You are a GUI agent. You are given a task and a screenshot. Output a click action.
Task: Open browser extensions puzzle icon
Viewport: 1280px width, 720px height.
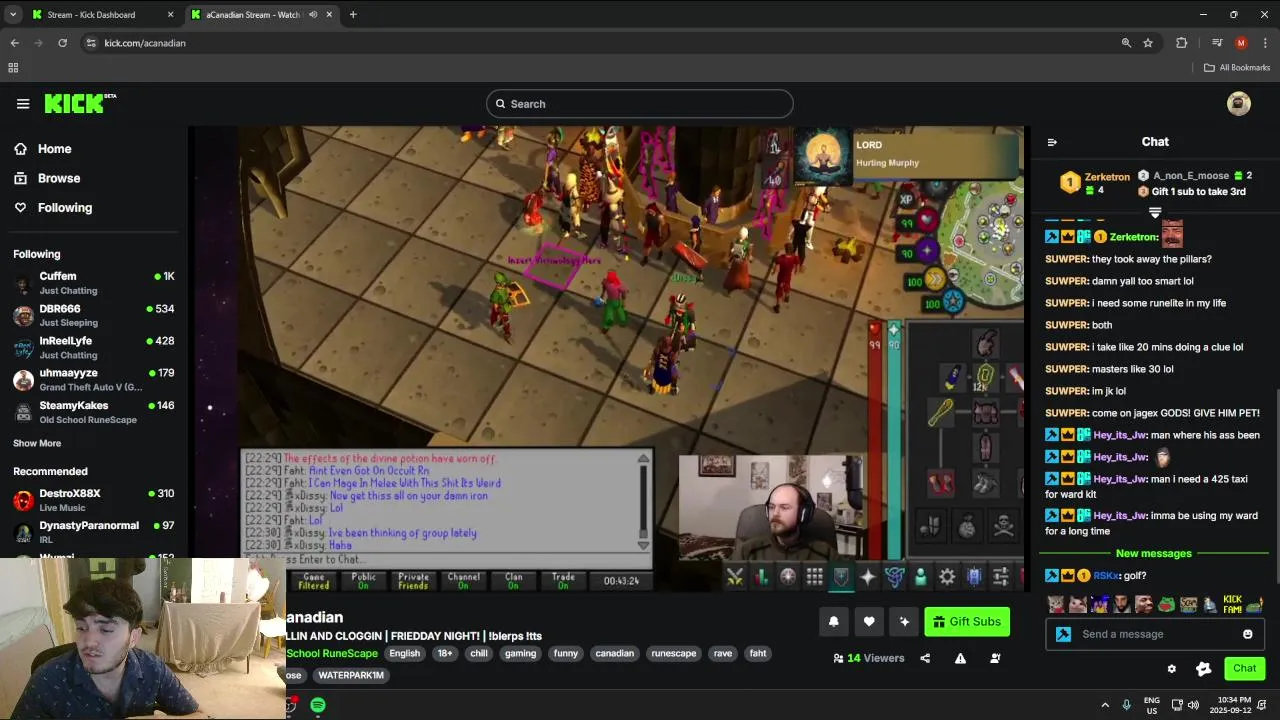[1182, 43]
